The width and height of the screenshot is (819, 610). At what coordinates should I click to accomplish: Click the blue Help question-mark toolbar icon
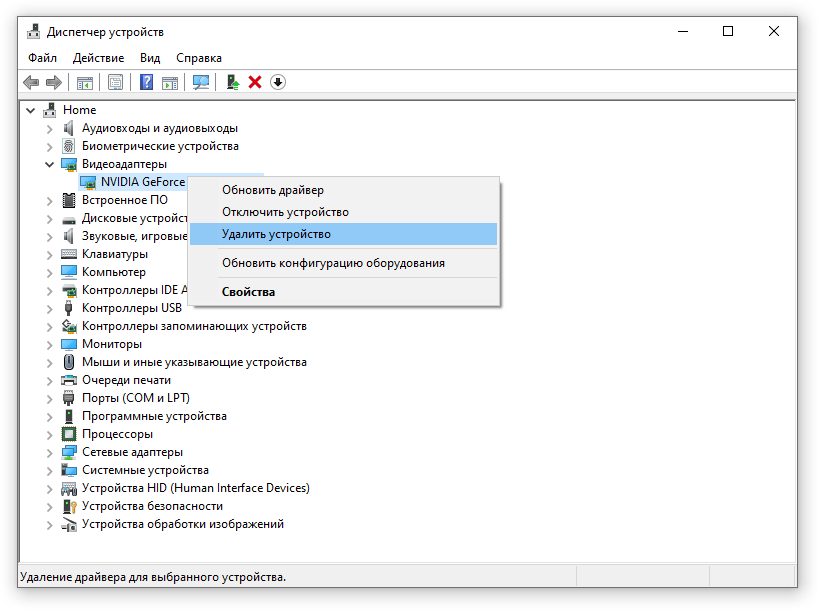tap(146, 82)
